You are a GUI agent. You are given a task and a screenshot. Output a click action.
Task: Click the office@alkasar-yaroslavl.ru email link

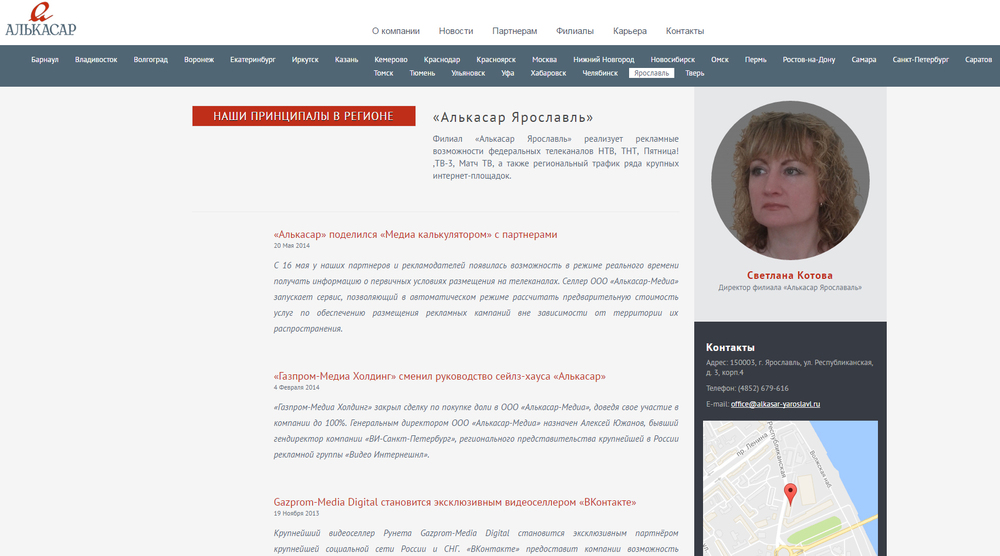coord(776,404)
